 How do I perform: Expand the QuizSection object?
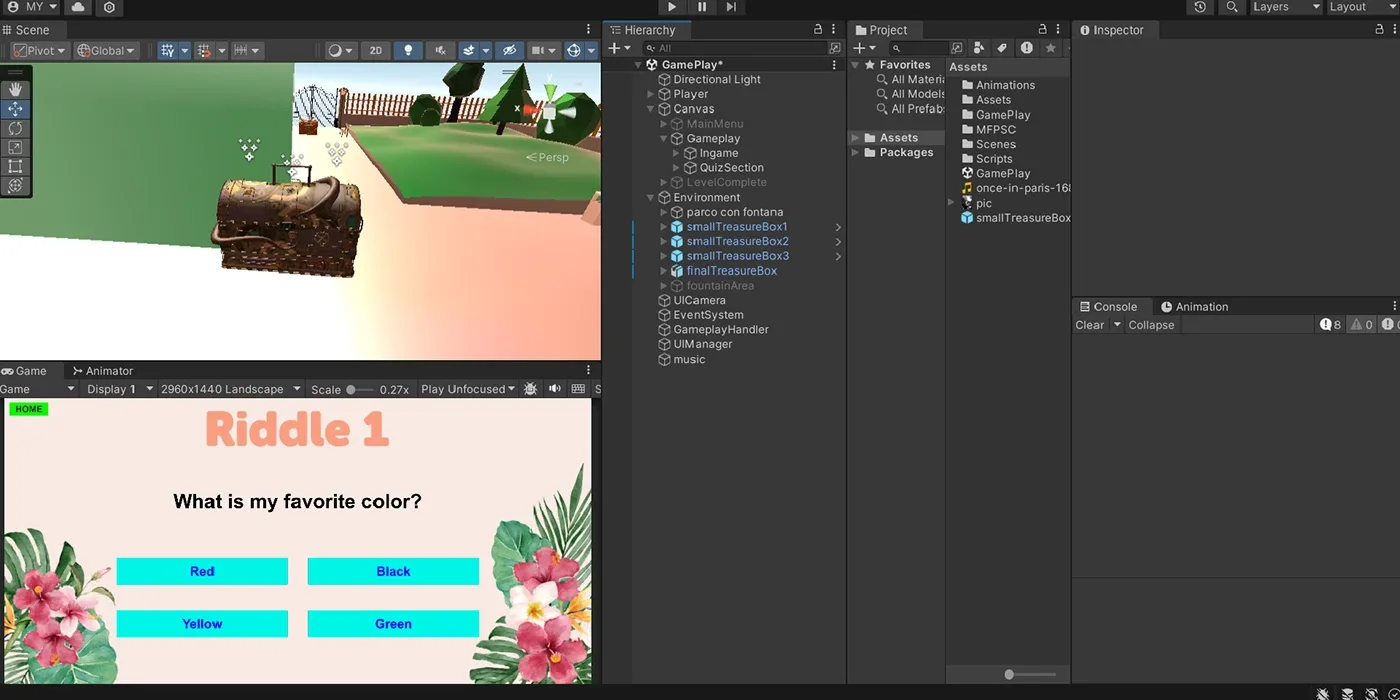(x=677, y=168)
